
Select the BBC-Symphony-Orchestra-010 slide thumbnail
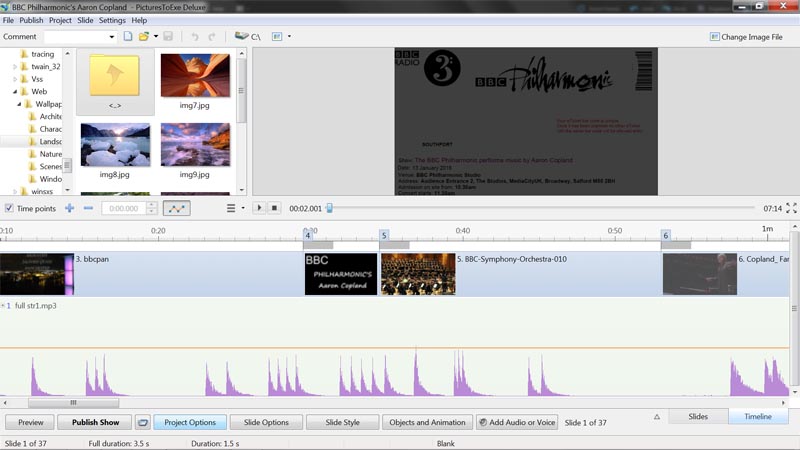click(418, 274)
